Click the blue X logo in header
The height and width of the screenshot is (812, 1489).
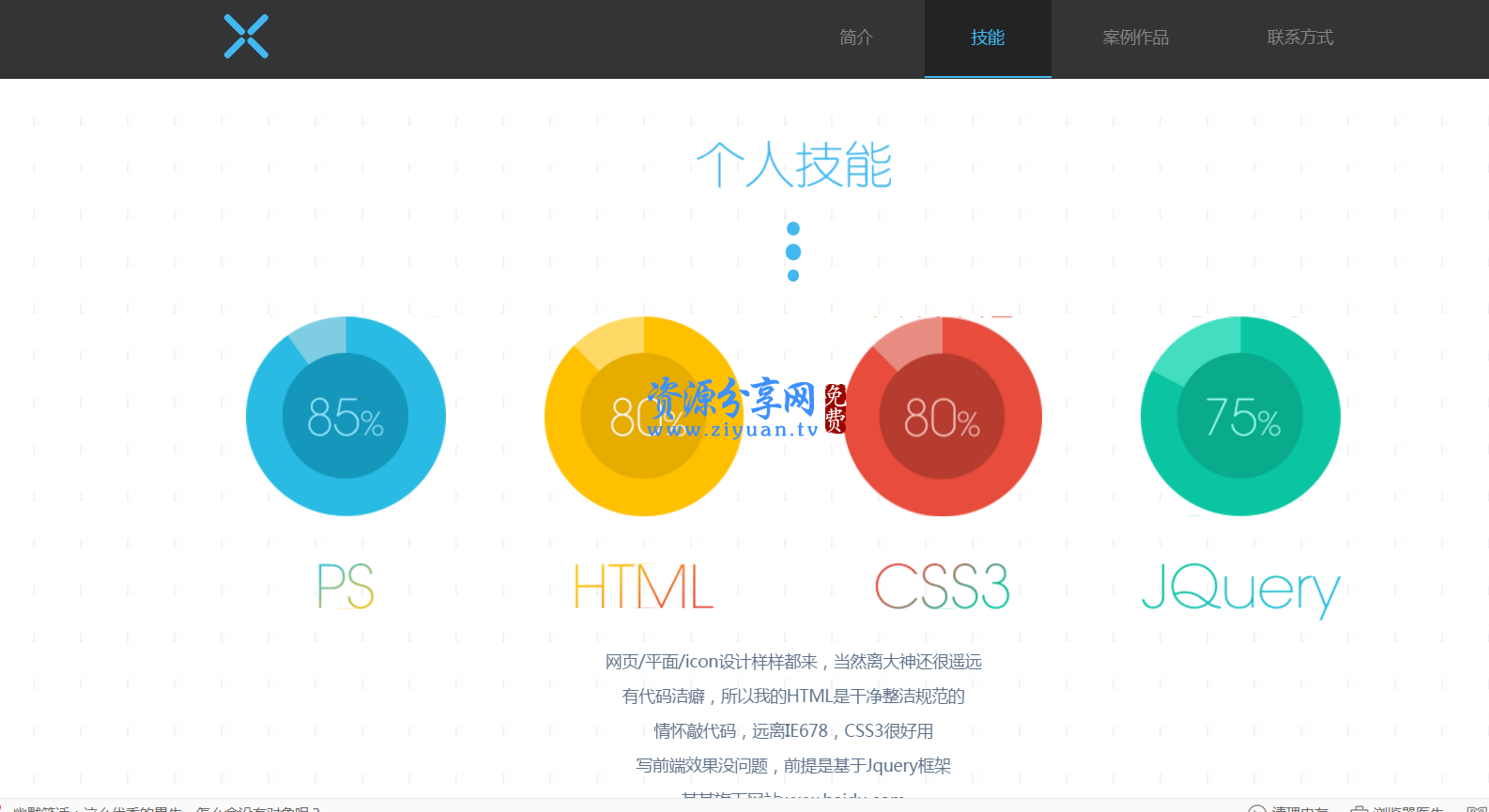tap(246, 37)
